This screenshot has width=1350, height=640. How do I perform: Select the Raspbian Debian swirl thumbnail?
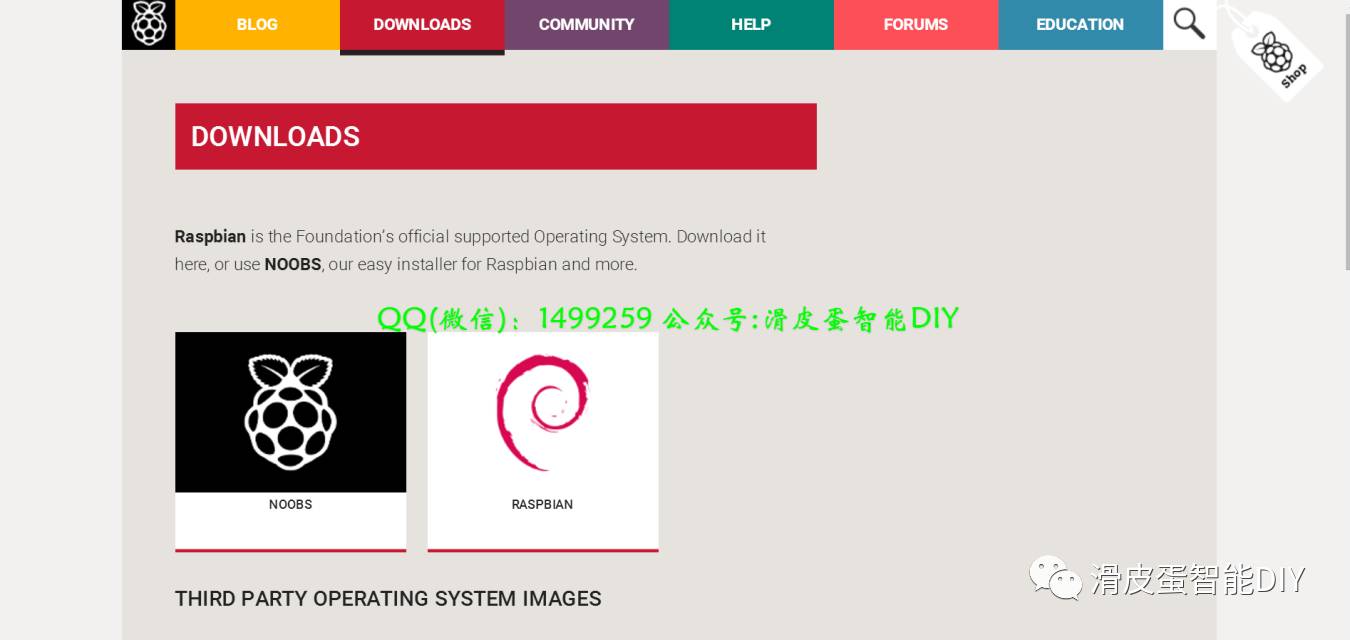click(x=543, y=412)
